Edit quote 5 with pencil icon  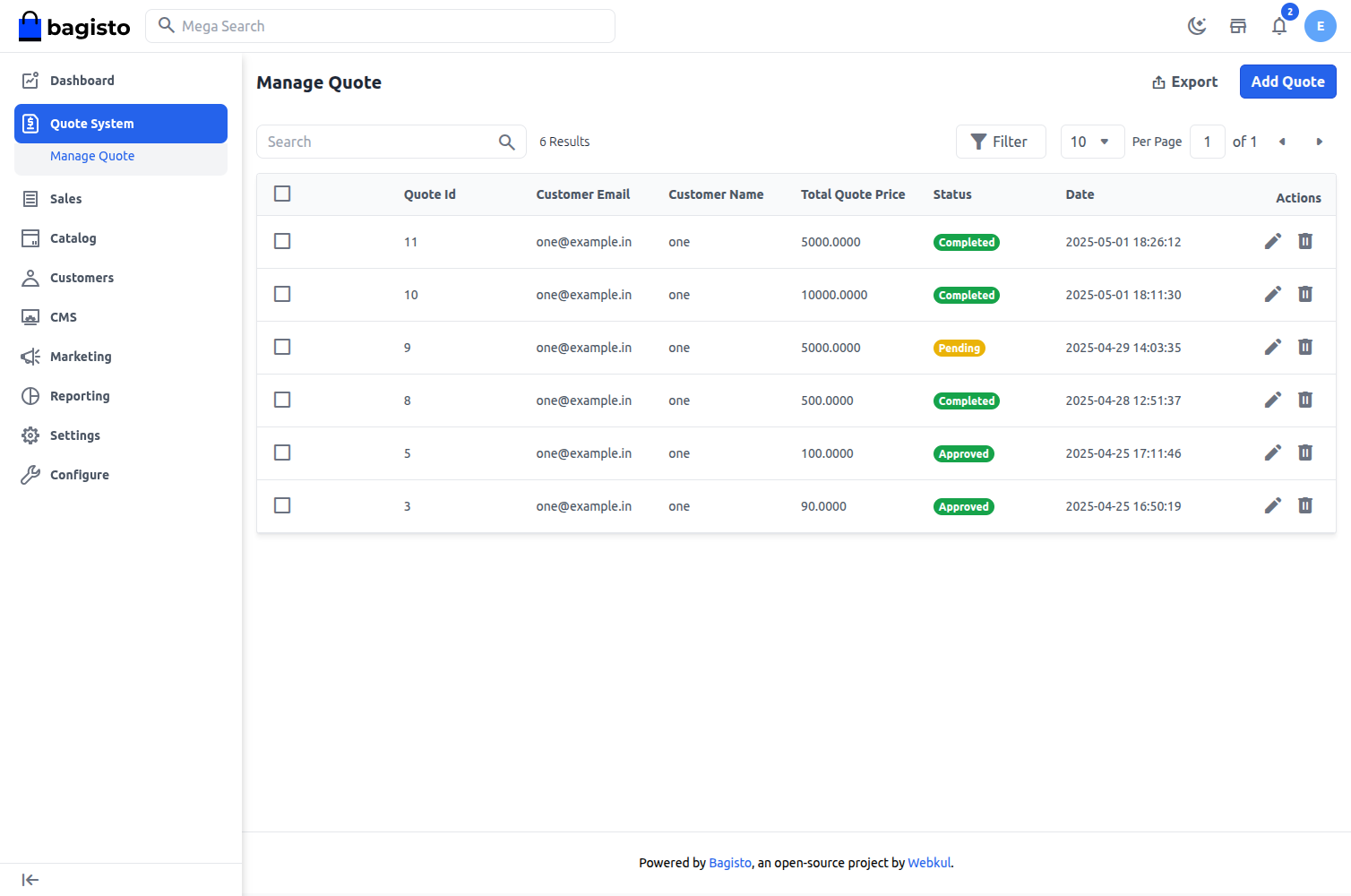coord(1273,452)
